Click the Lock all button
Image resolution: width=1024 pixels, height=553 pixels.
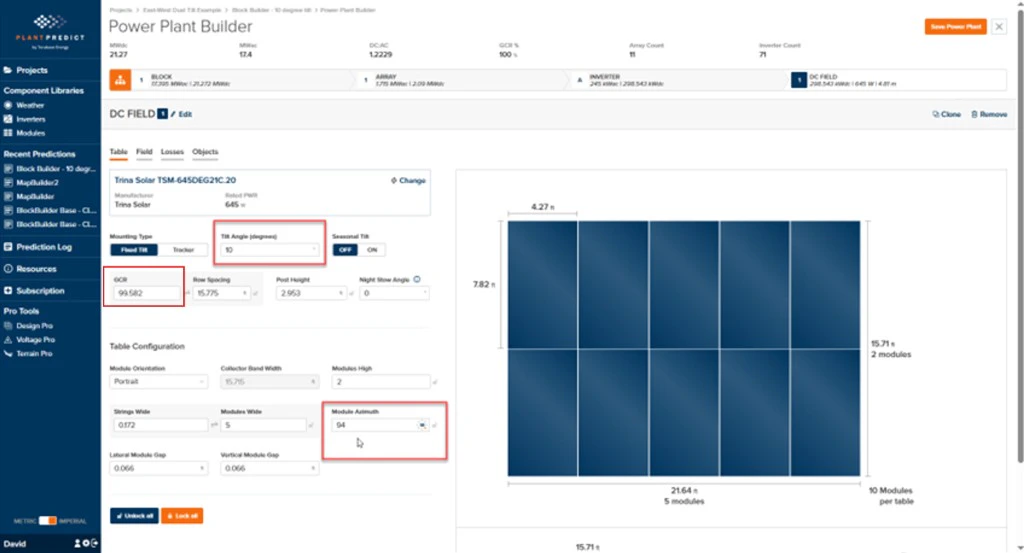[x=182, y=516]
